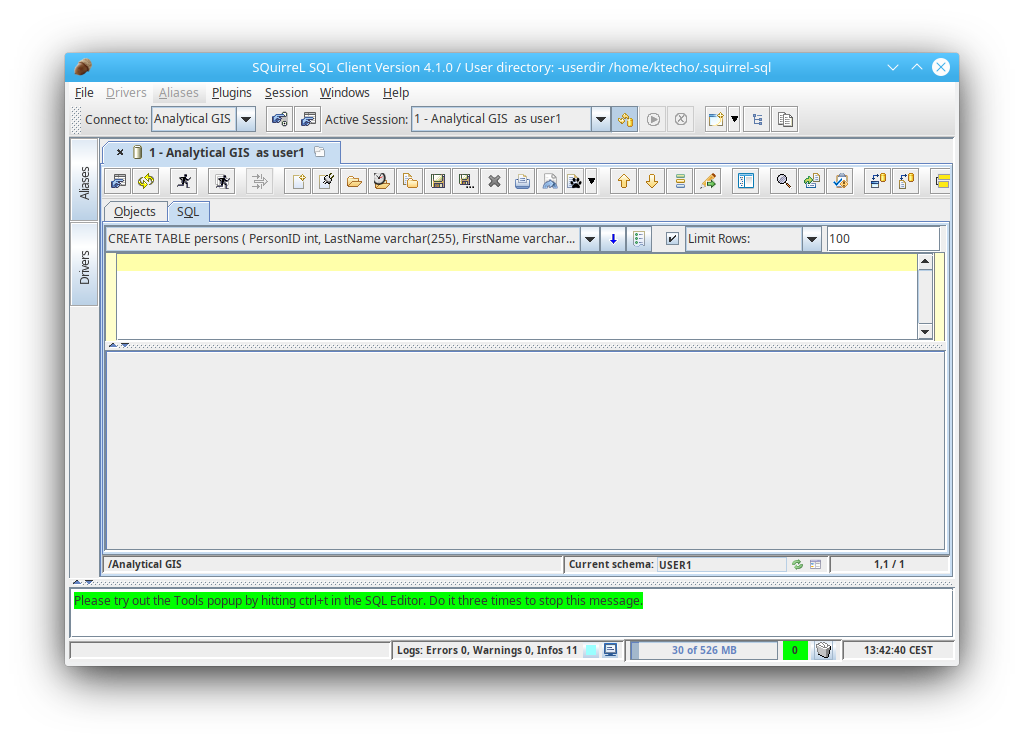This screenshot has height=743, width=1024.
Task: Close the Analytical GIS session tab
Action: click(x=120, y=152)
